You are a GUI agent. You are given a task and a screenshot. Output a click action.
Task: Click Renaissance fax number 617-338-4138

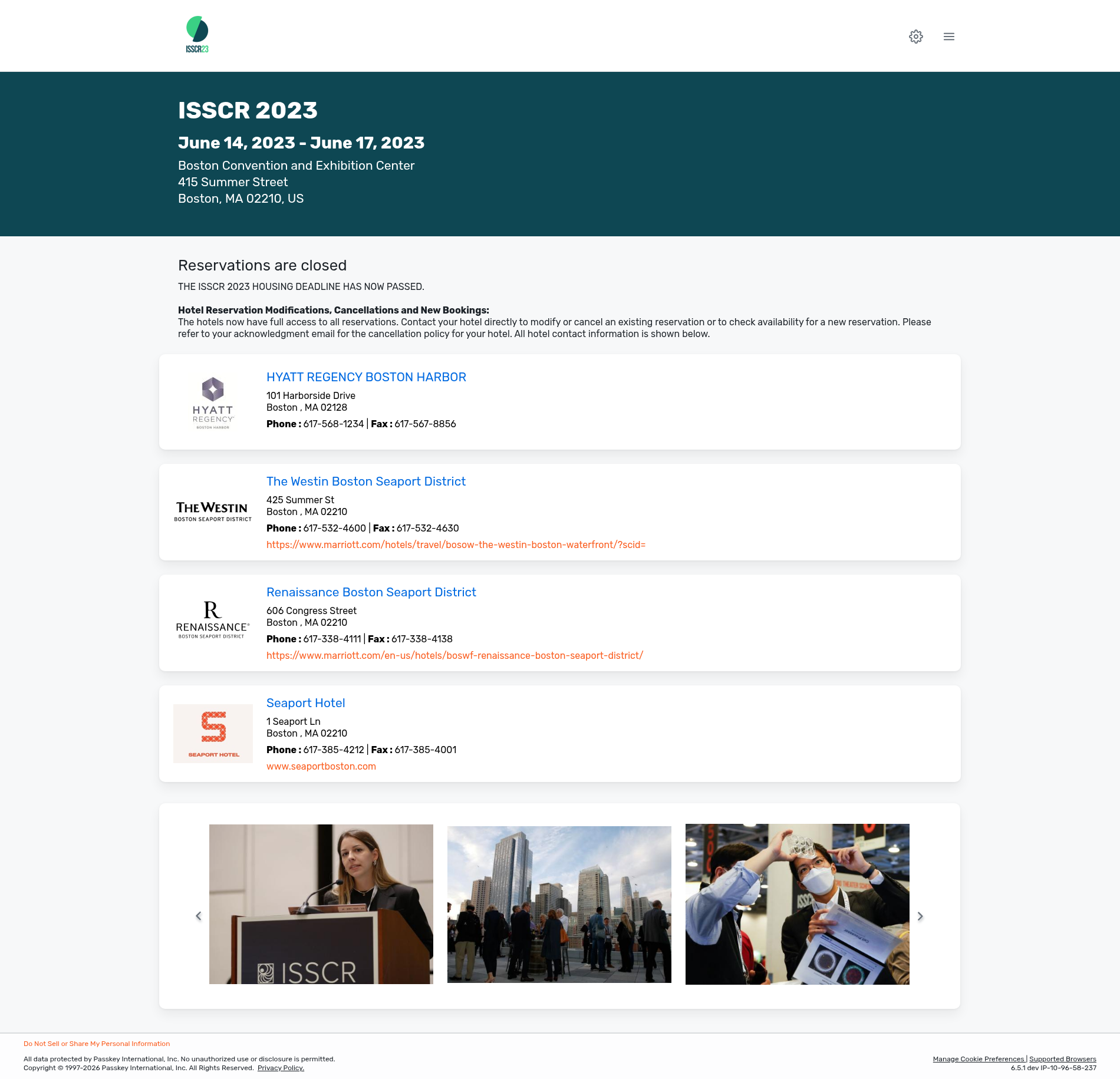click(x=422, y=639)
